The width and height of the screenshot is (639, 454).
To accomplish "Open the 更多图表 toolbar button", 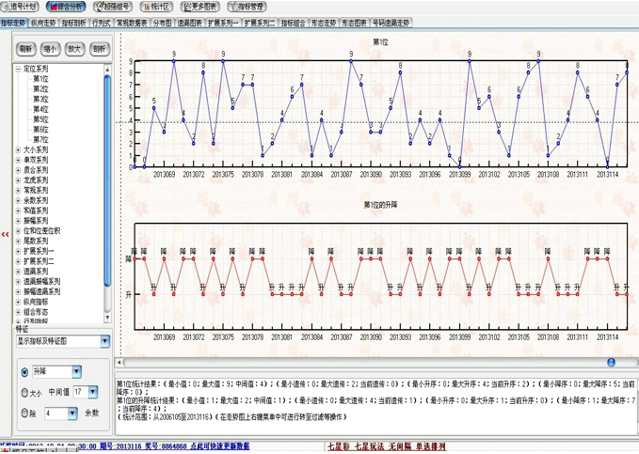I will (x=200, y=7).
